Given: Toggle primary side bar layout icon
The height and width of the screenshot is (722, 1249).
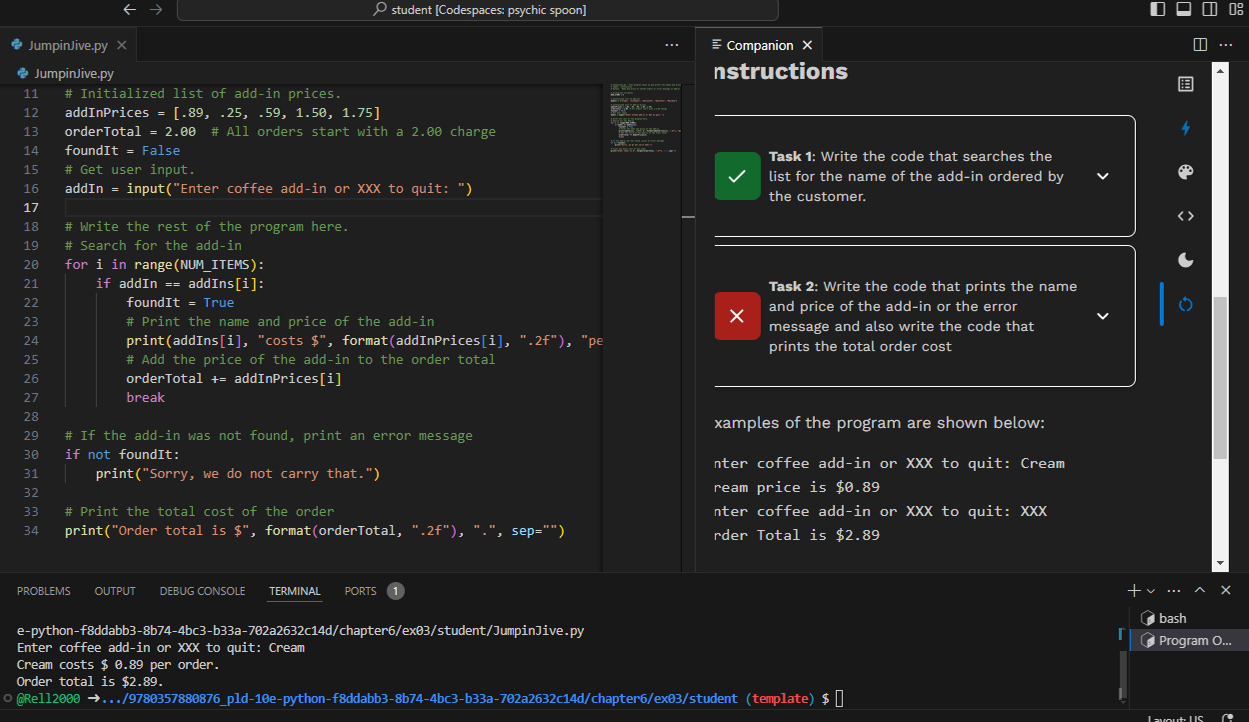Looking at the screenshot, I should [x=1158, y=9].
